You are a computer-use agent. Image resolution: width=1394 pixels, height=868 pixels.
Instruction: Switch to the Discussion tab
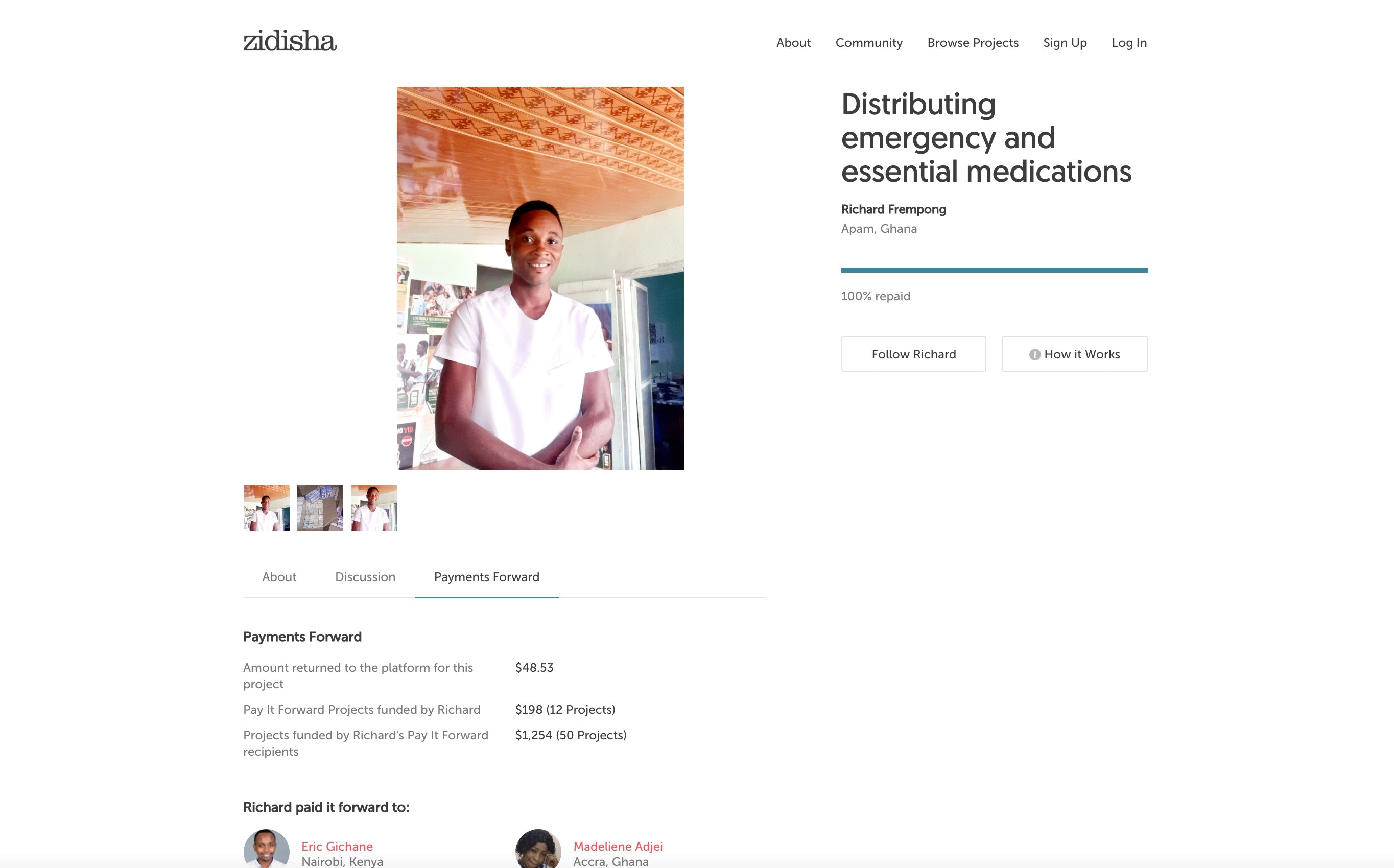tap(365, 577)
